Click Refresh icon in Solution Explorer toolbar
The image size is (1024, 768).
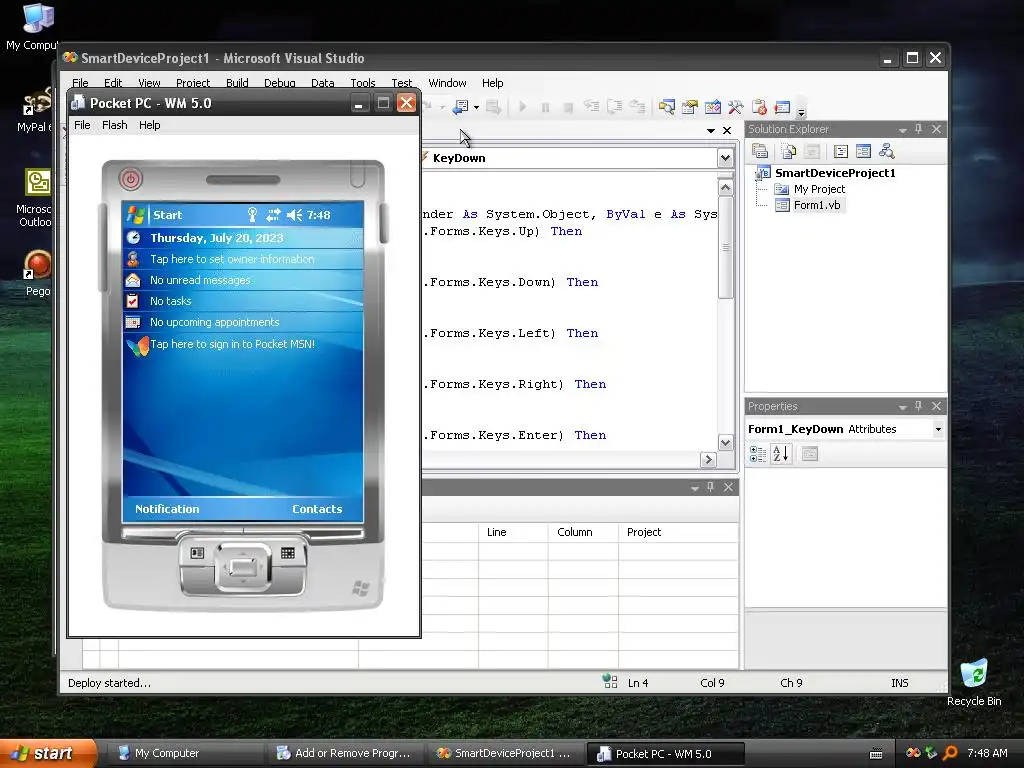click(x=812, y=152)
